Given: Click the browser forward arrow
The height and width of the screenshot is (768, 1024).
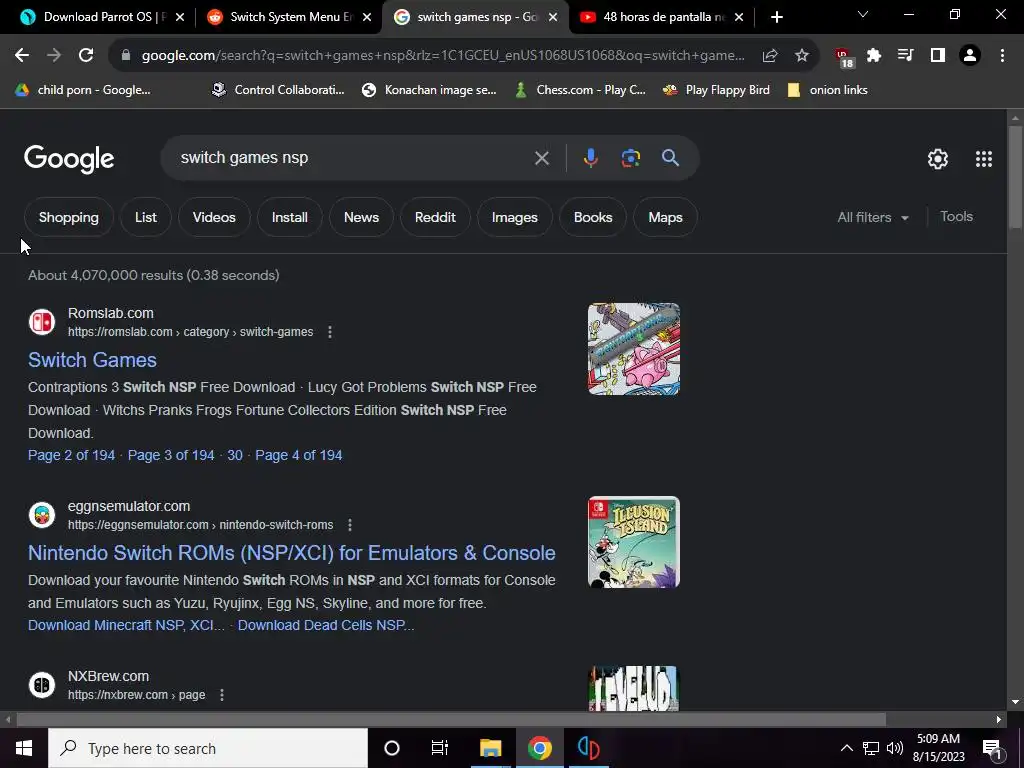Looking at the screenshot, I should [x=54, y=56].
